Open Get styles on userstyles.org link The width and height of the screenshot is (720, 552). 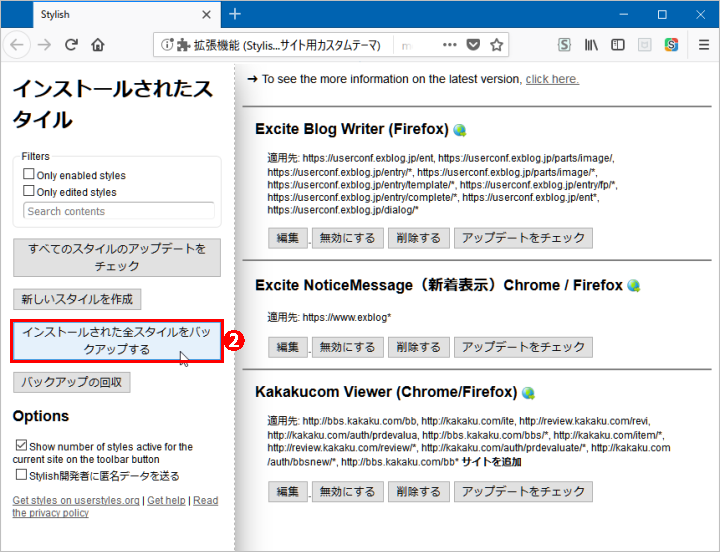tap(76, 501)
